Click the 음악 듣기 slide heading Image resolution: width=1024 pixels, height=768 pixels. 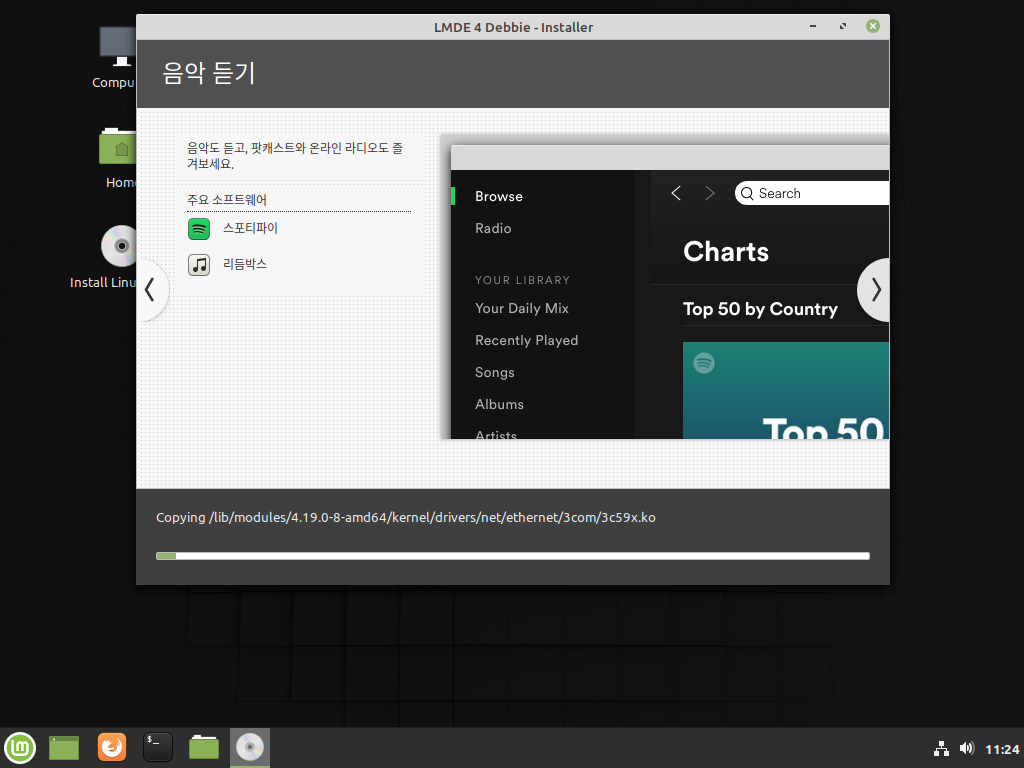[x=208, y=73]
